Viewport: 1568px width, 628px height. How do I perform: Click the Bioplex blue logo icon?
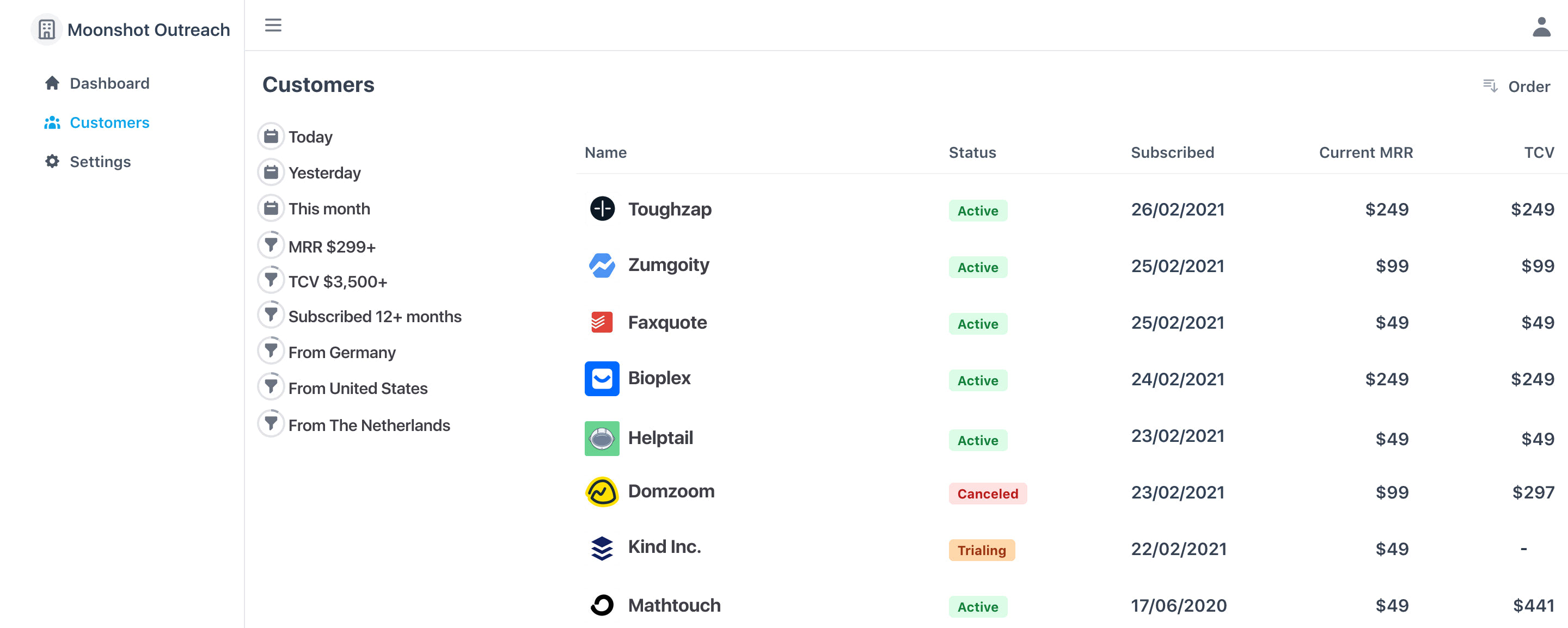tap(602, 379)
